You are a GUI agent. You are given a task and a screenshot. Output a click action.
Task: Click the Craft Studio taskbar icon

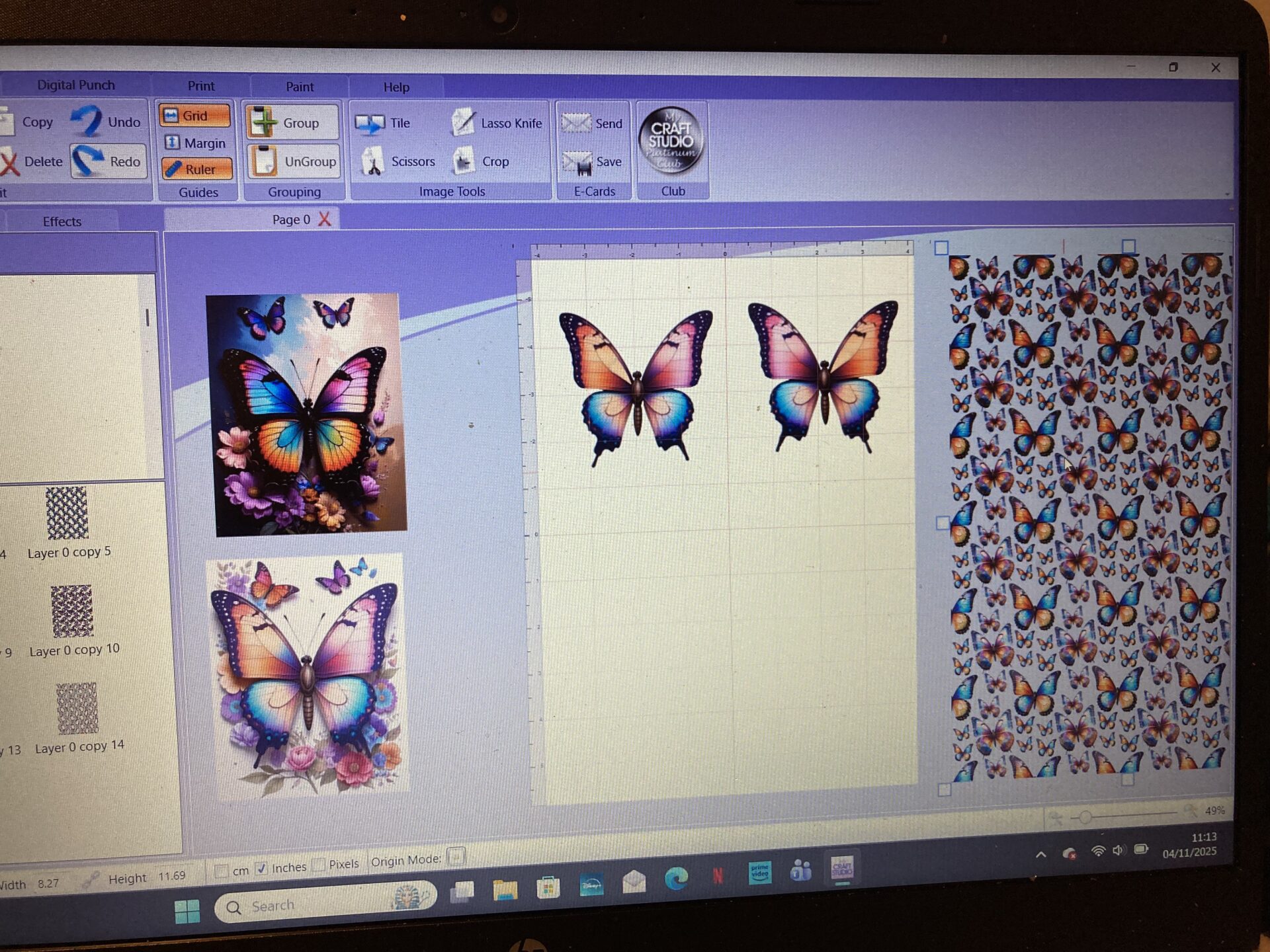pos(842,867)
